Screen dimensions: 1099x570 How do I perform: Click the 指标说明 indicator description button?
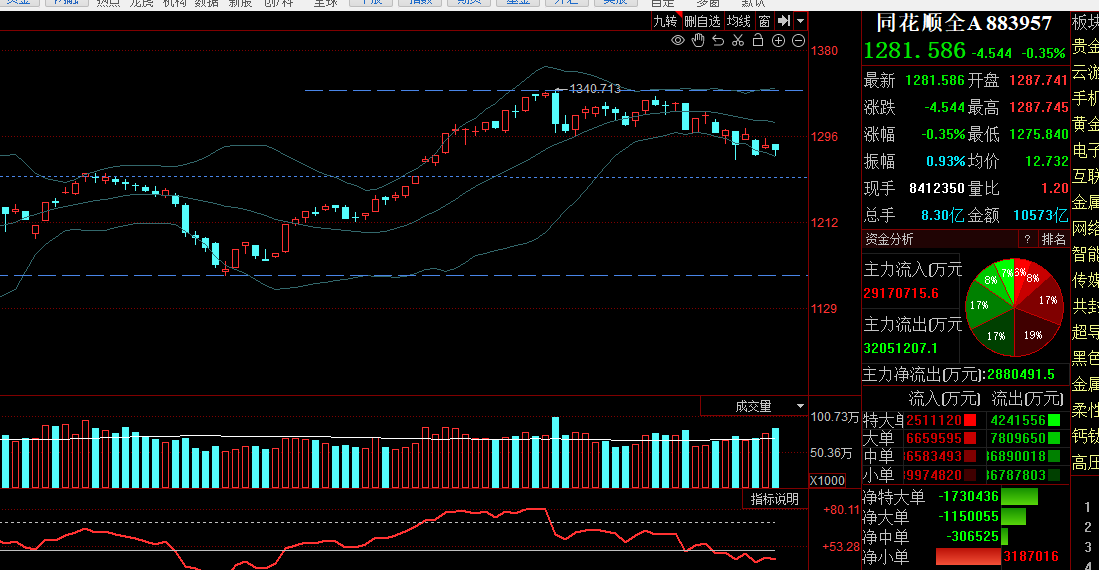pos(774,499)
